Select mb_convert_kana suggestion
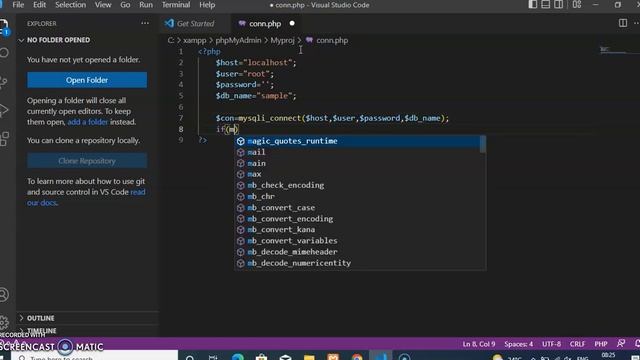 point(358,230)
